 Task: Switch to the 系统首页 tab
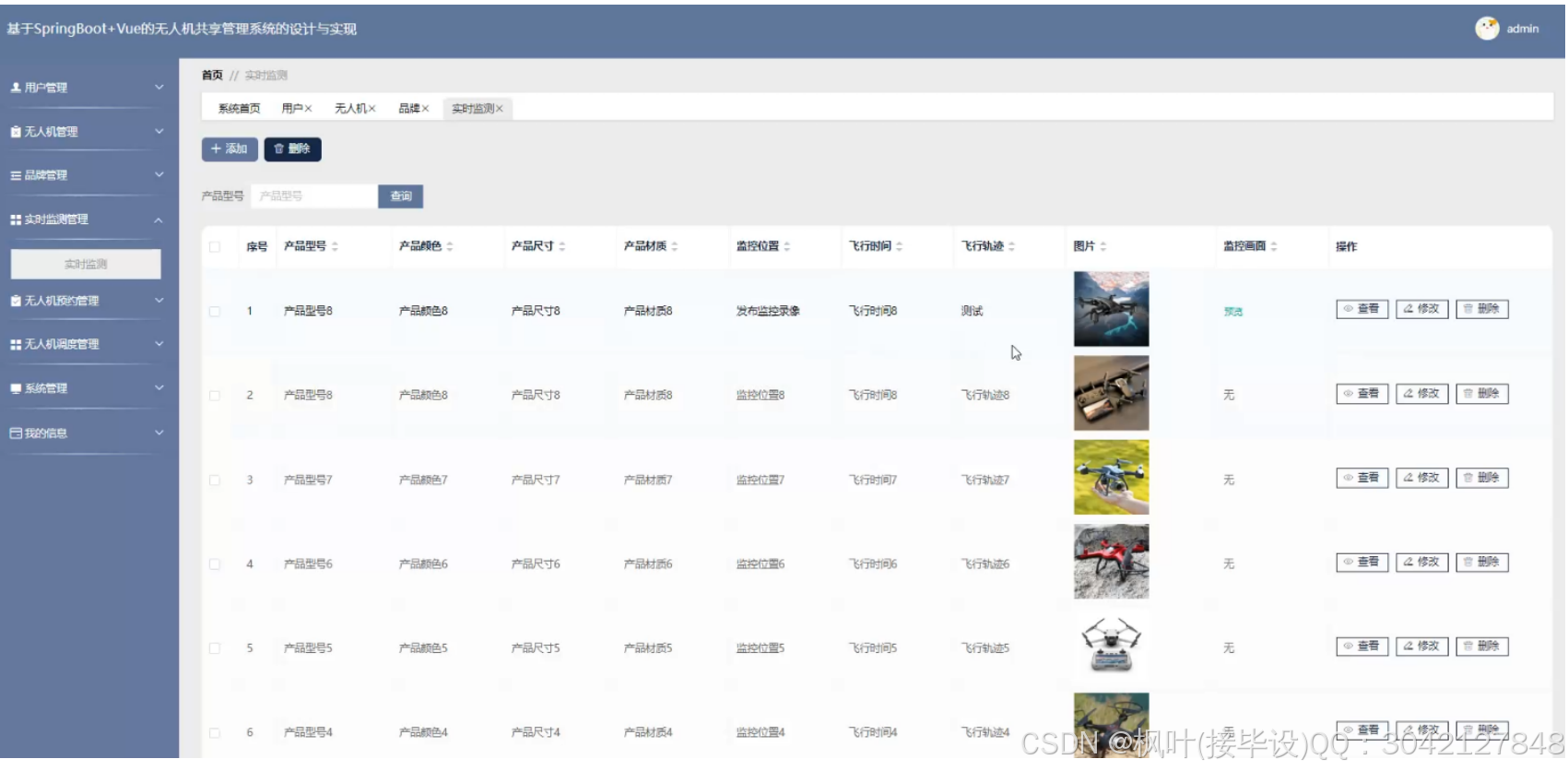[x=239, y=109]
